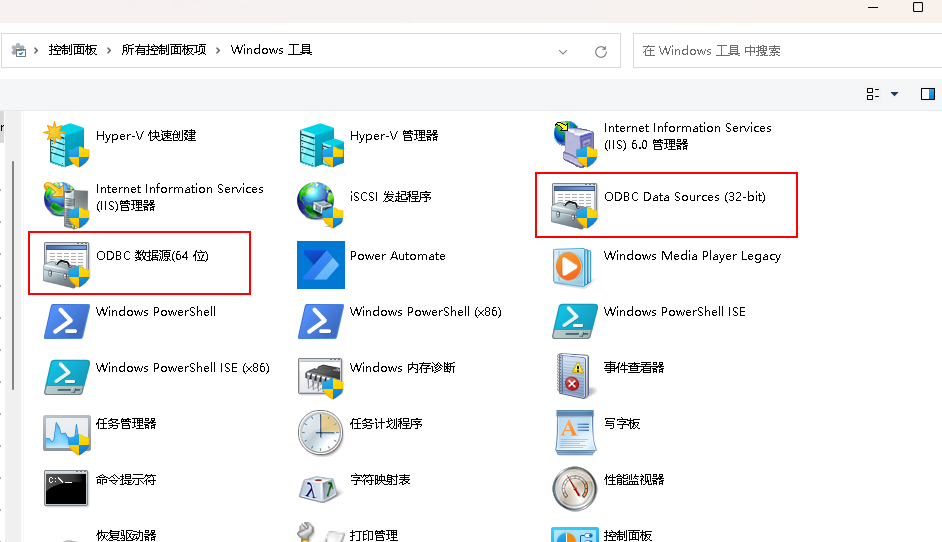Launch the Hyper-V 管理器 icon

coord(321,144)
